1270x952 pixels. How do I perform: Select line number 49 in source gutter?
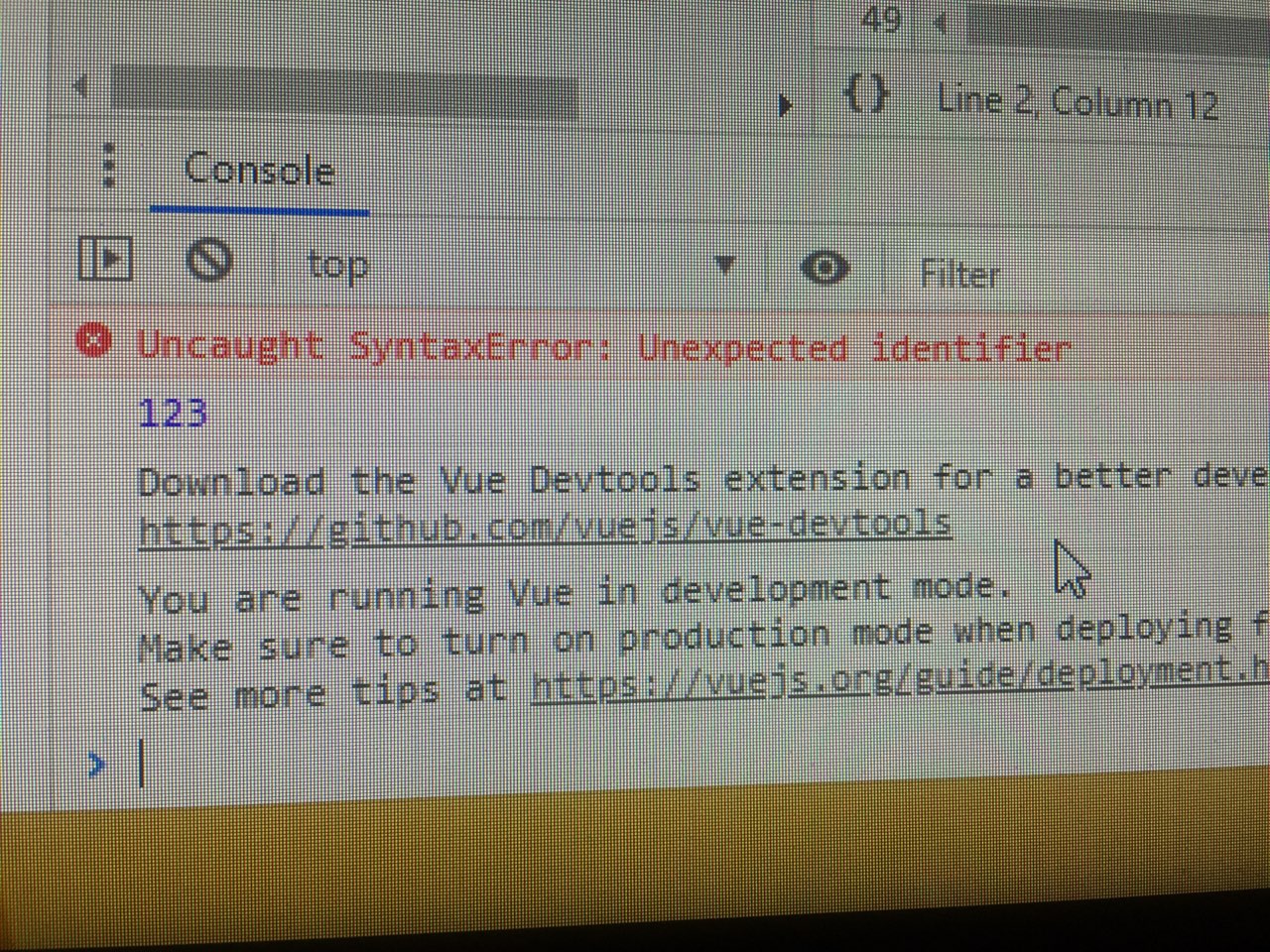pyautogui.click(x=880, y=19)
